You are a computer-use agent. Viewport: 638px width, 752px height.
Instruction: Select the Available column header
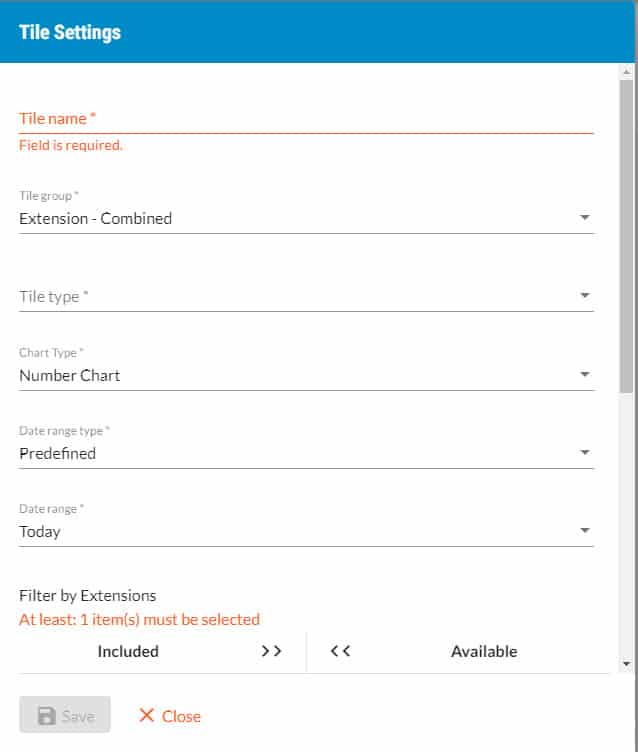click(x=484, y=651)
